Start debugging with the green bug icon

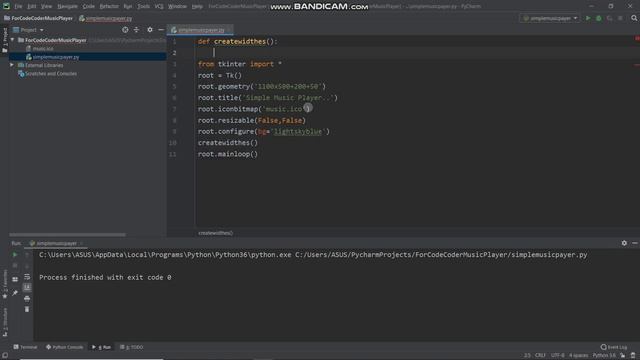[599, 18]
